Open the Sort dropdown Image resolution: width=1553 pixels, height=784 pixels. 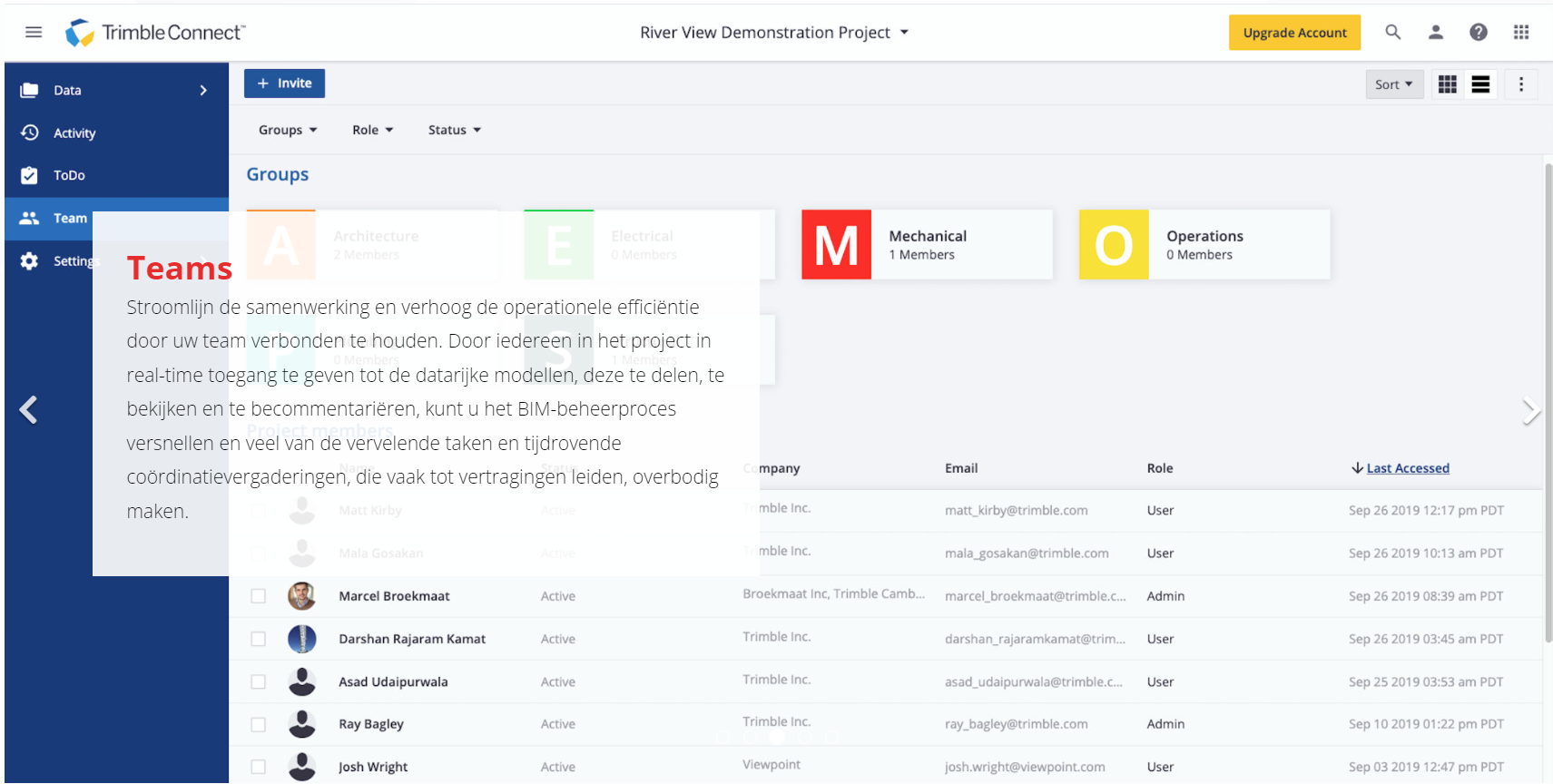1394,84
